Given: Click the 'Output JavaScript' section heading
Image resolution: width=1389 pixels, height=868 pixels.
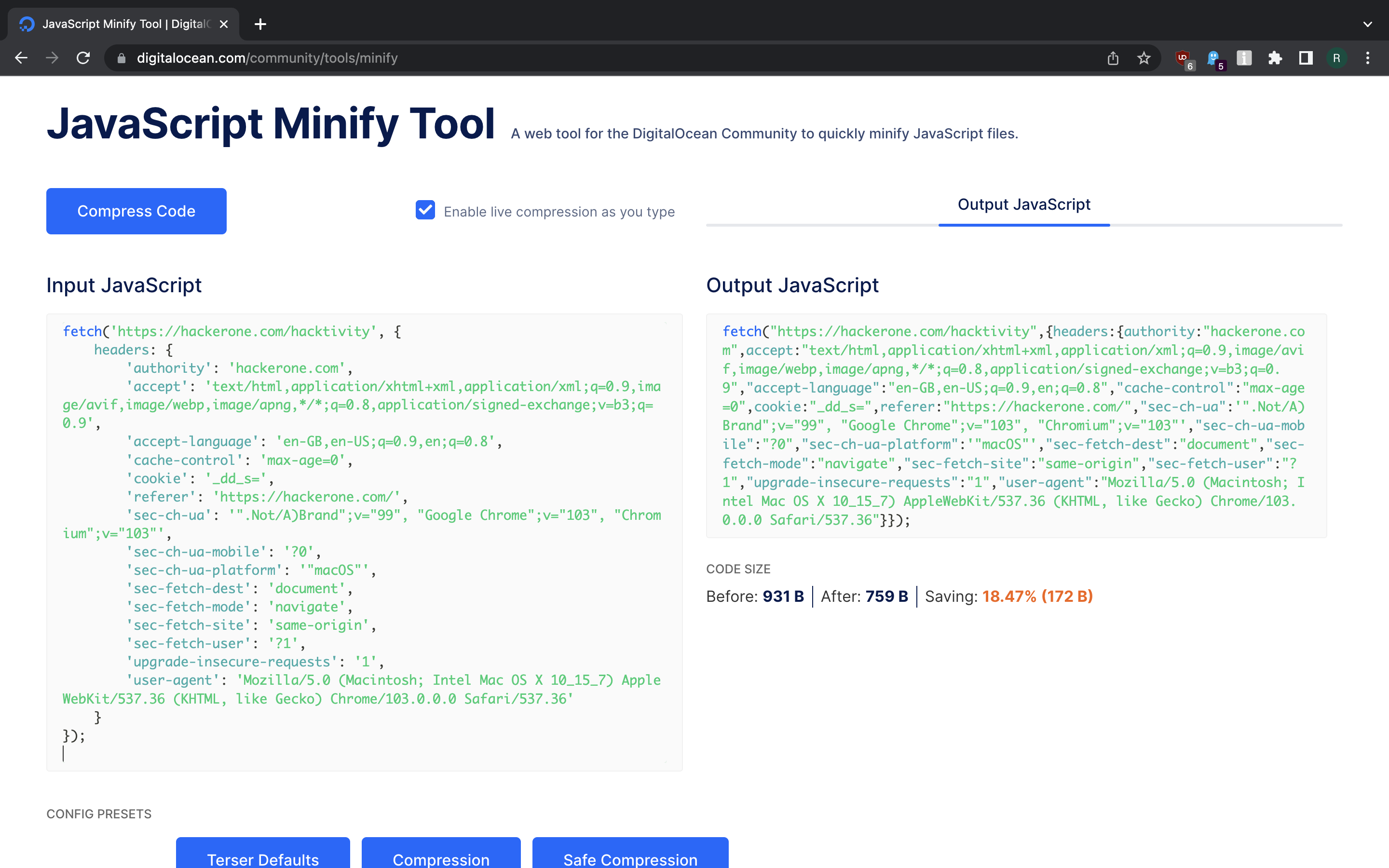Looking at the screenshot, I should [x=792, y=285].
